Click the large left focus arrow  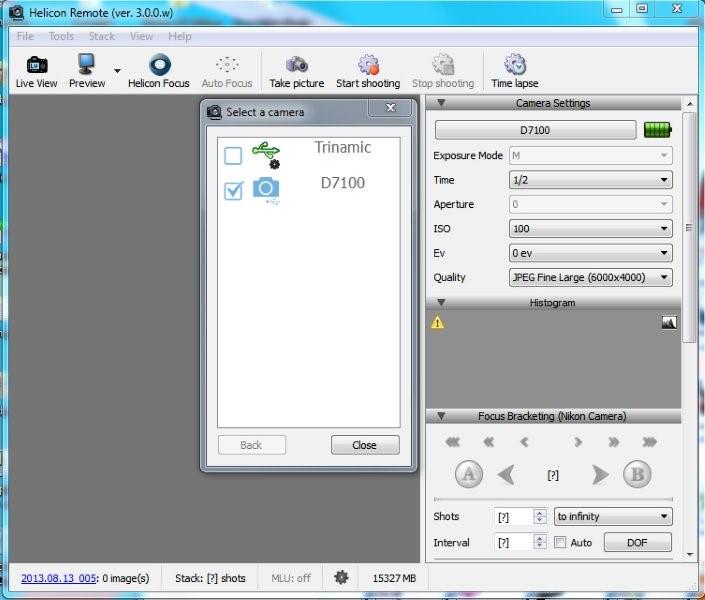tap(506, 475)
